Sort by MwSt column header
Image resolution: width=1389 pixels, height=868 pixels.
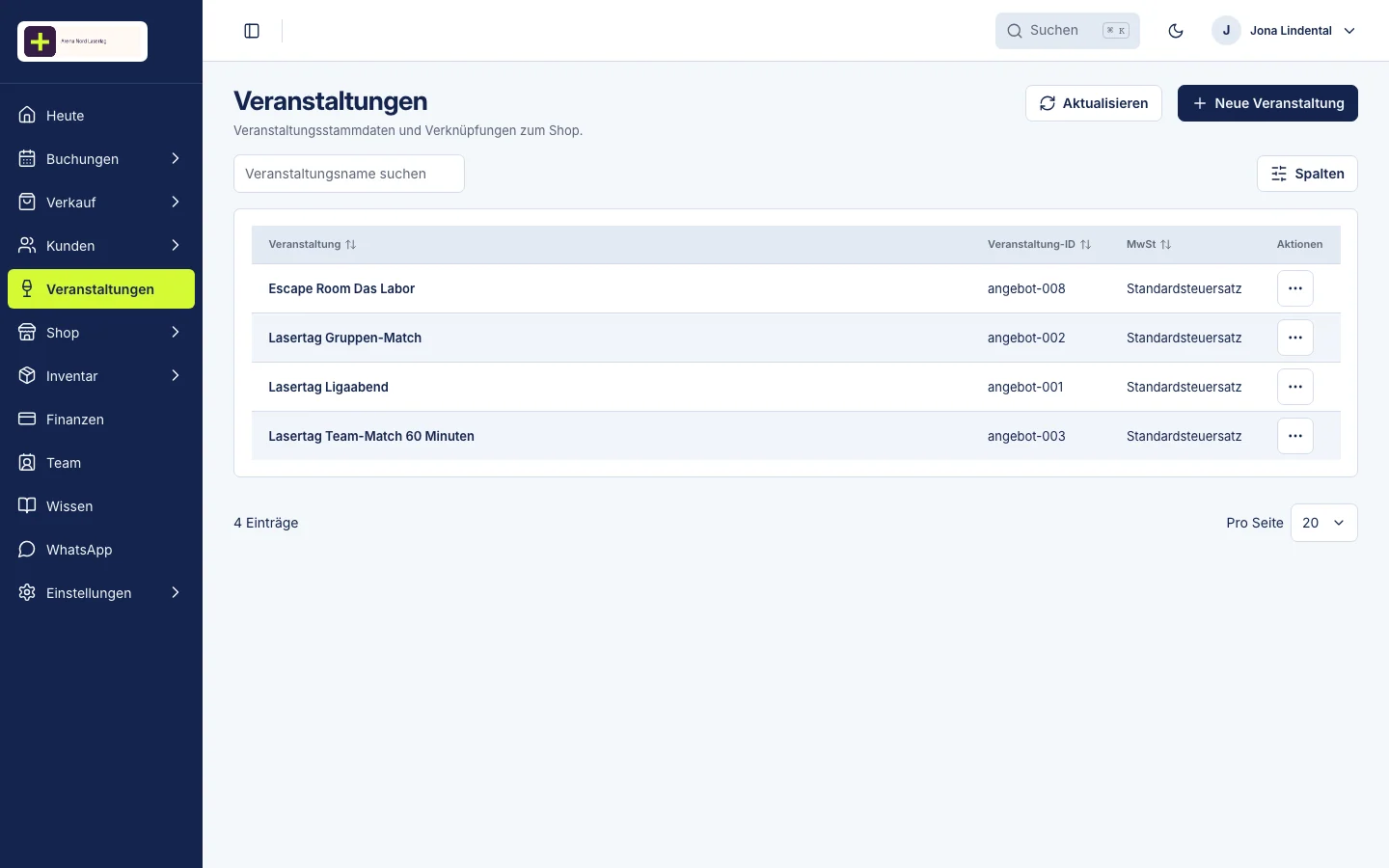(1149, 245)
